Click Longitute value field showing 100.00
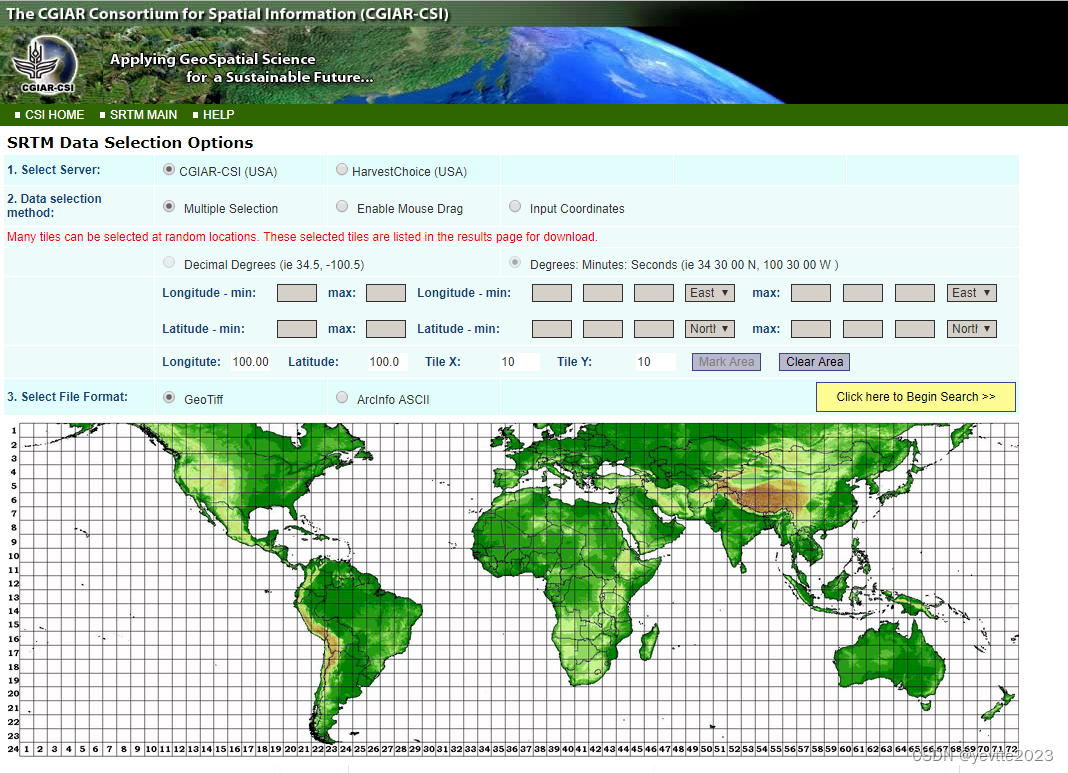Image resolution: width=1068 pixels, height=773 pixels. coord(251,362)
